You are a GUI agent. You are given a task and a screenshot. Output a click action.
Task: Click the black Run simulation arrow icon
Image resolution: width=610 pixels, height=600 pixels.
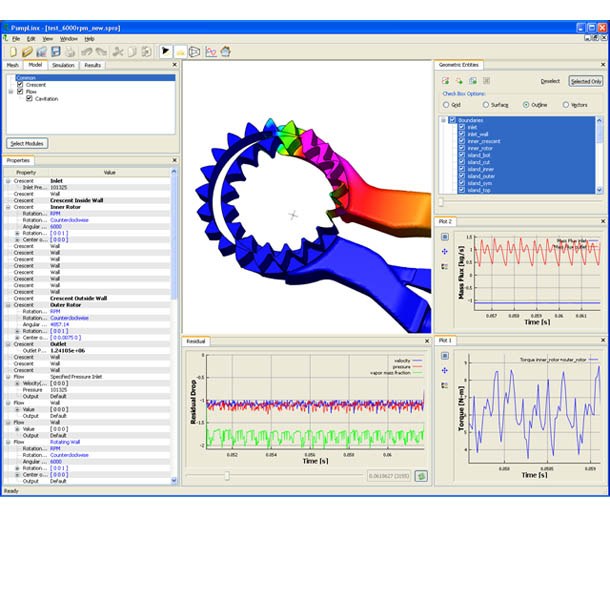(166, 51)
